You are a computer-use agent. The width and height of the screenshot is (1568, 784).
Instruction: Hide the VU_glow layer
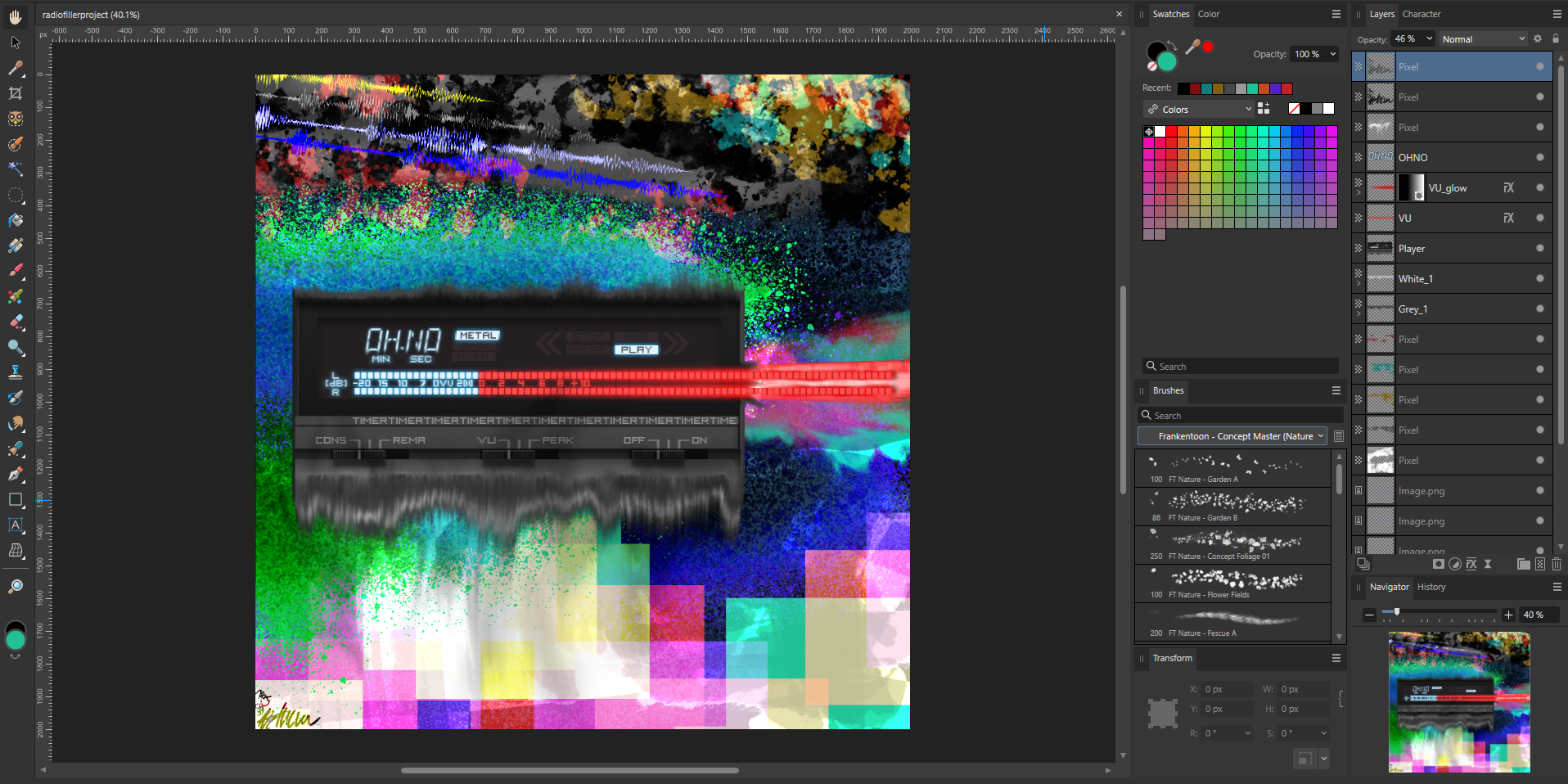1539,188
